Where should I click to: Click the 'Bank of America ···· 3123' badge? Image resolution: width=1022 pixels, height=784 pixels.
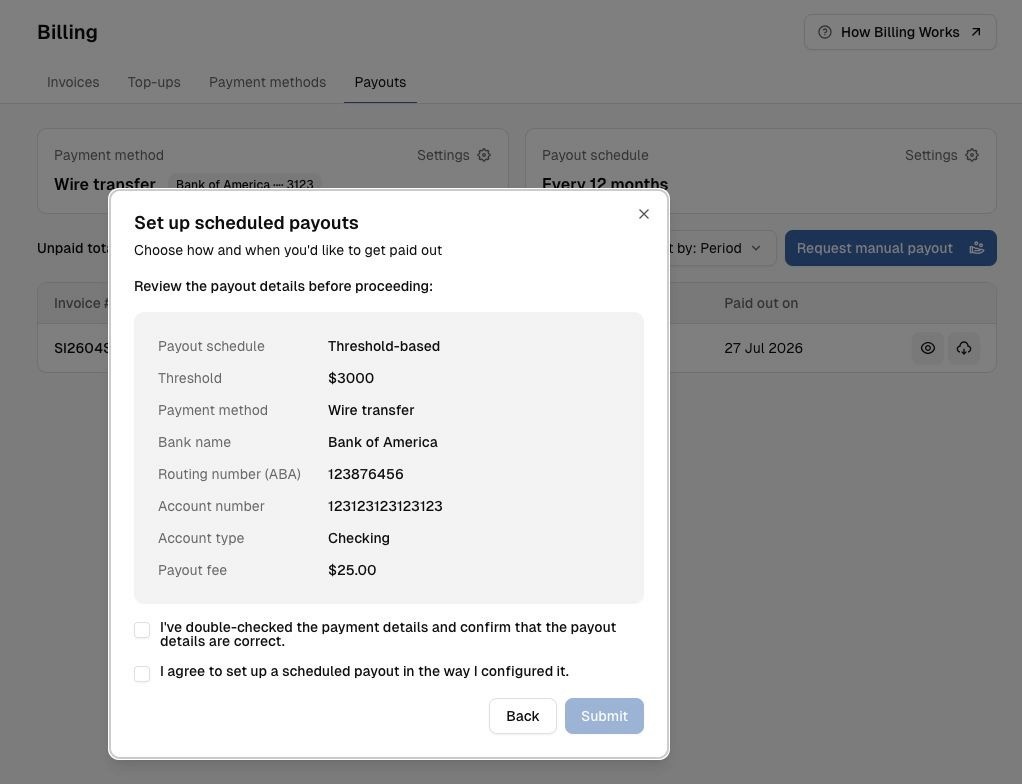[x=244, y=184]
